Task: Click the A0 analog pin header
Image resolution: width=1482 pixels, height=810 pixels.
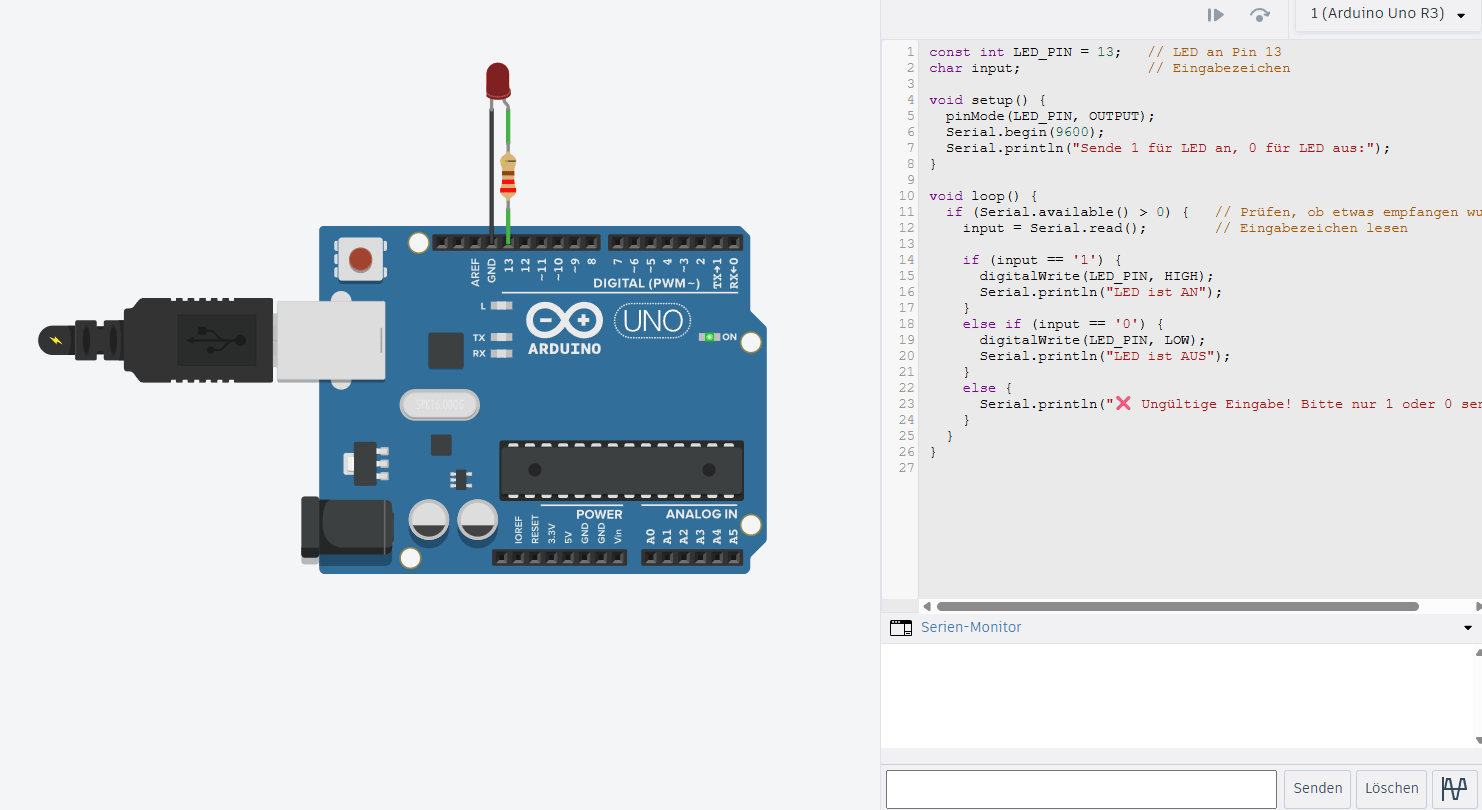Action: pyautogui.click(x=650, y=556)
